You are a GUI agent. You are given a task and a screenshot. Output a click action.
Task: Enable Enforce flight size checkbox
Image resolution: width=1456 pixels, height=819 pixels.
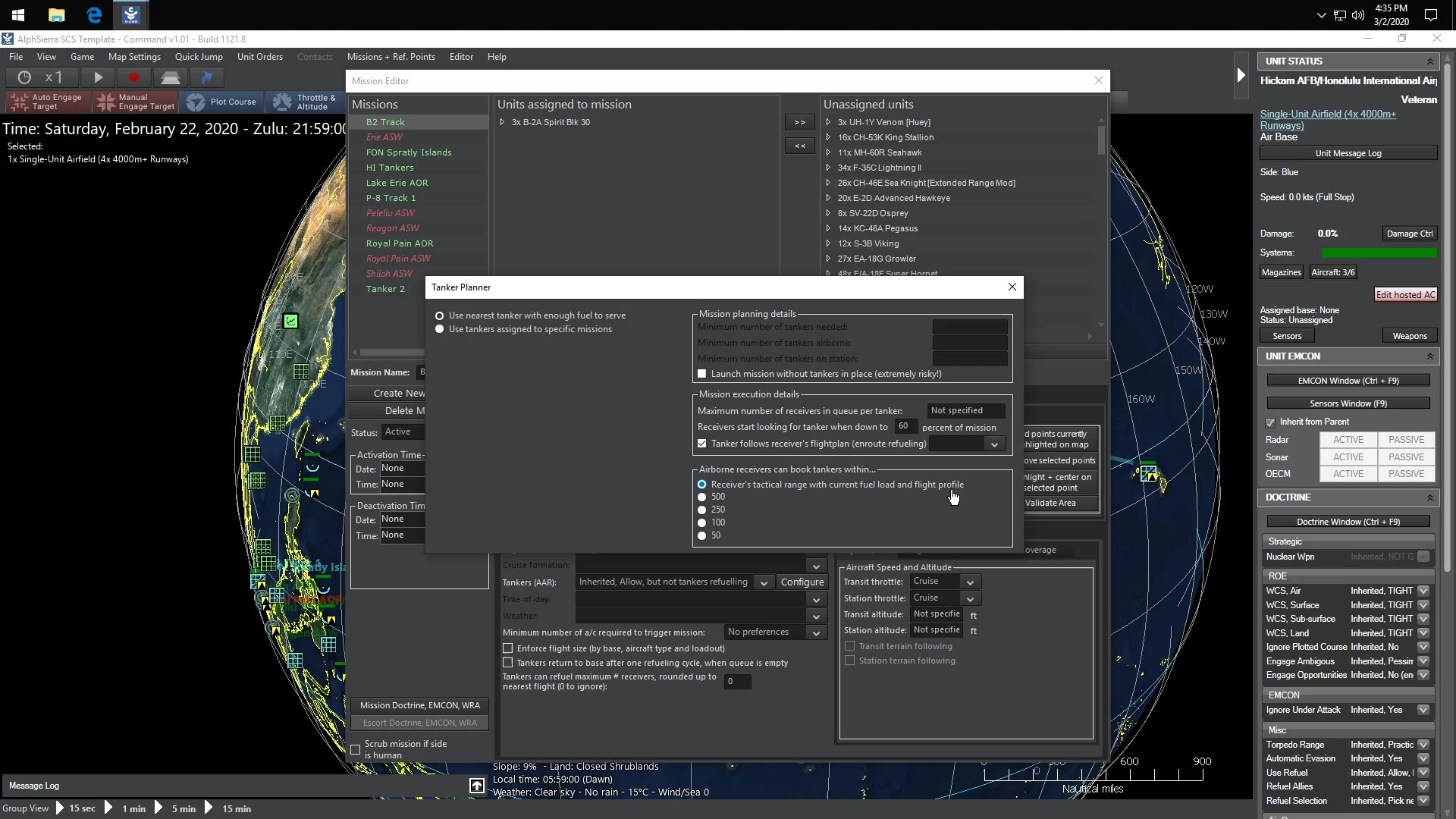tap(508, 648)
